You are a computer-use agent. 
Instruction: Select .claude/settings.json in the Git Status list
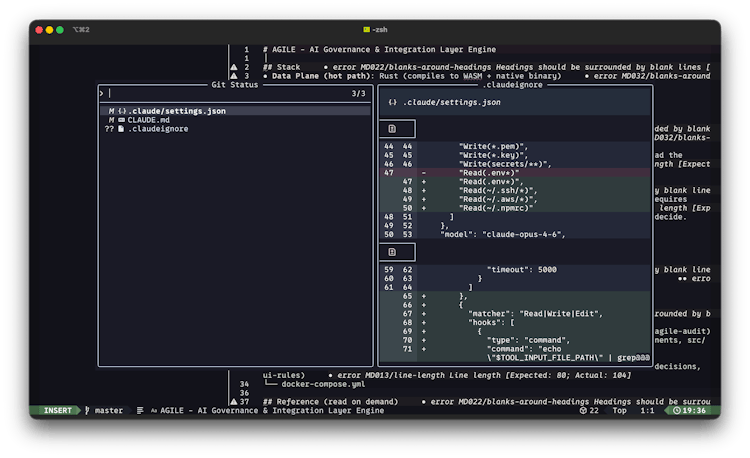(176, 110)
